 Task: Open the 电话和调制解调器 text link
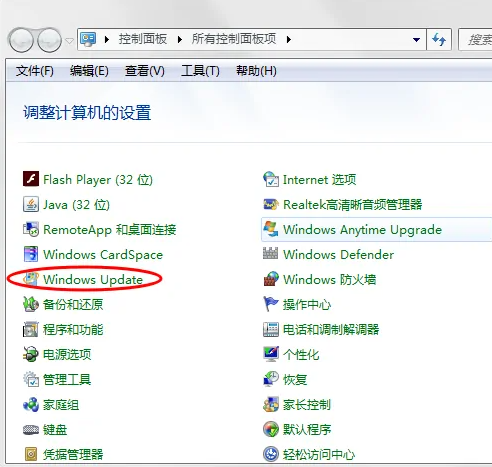point(331,330)
